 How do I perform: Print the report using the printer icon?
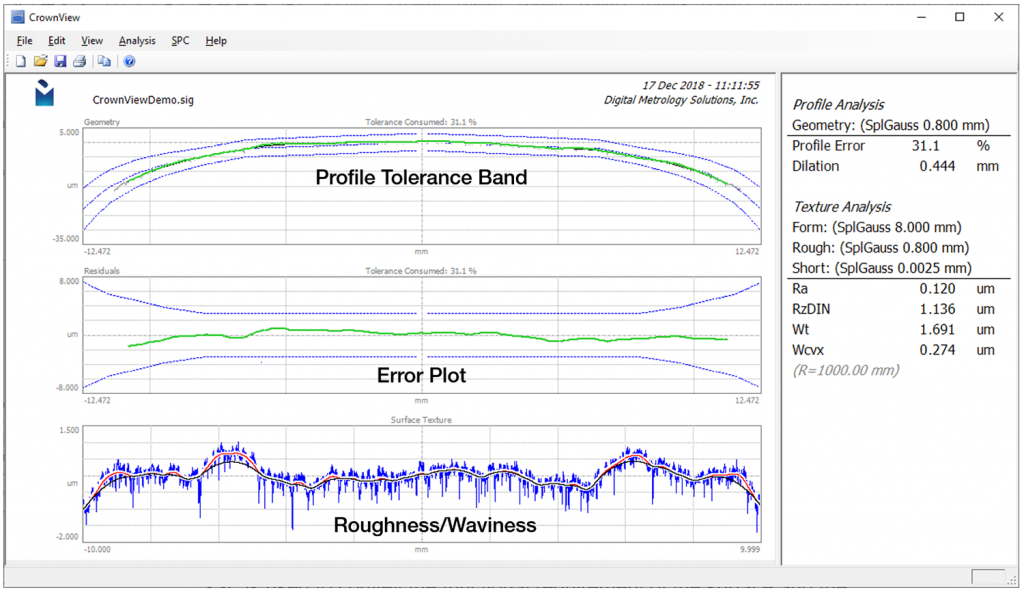[x=79, y=61]
